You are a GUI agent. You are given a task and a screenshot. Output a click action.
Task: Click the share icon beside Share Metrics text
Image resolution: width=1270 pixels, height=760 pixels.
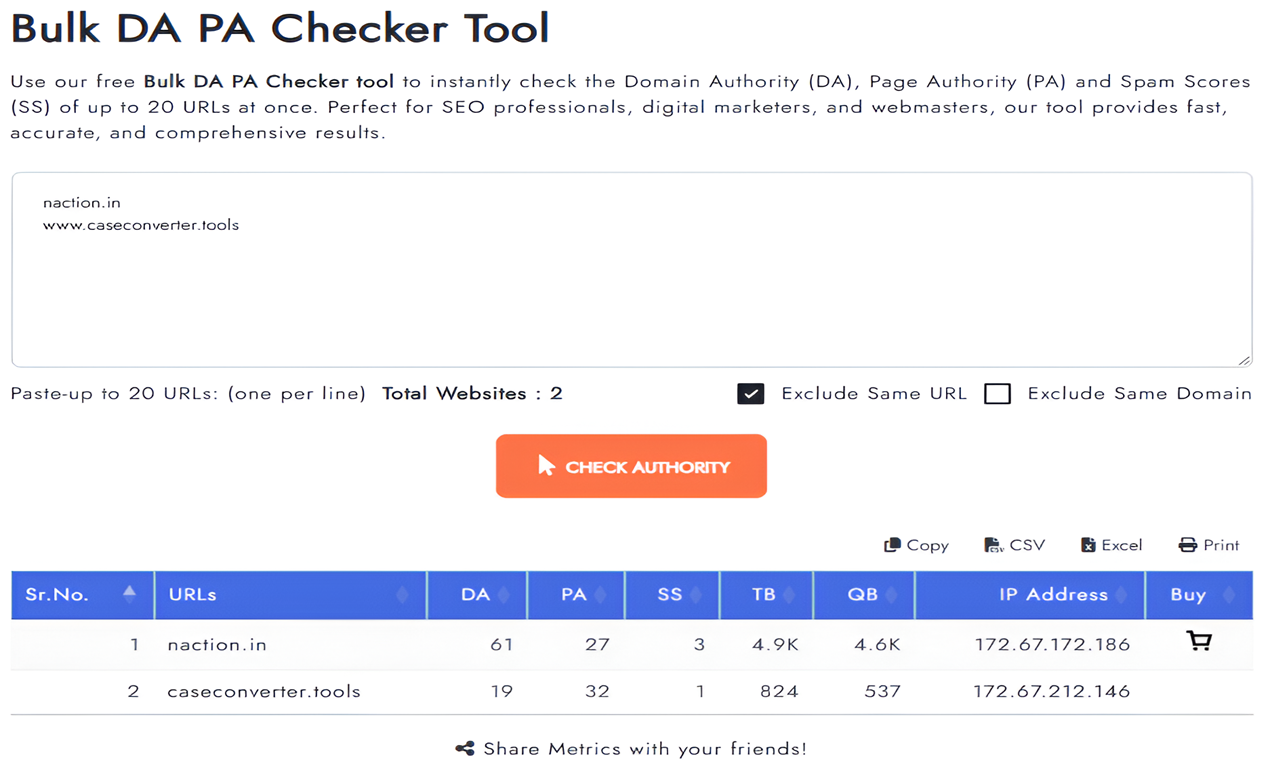point(466,747)
